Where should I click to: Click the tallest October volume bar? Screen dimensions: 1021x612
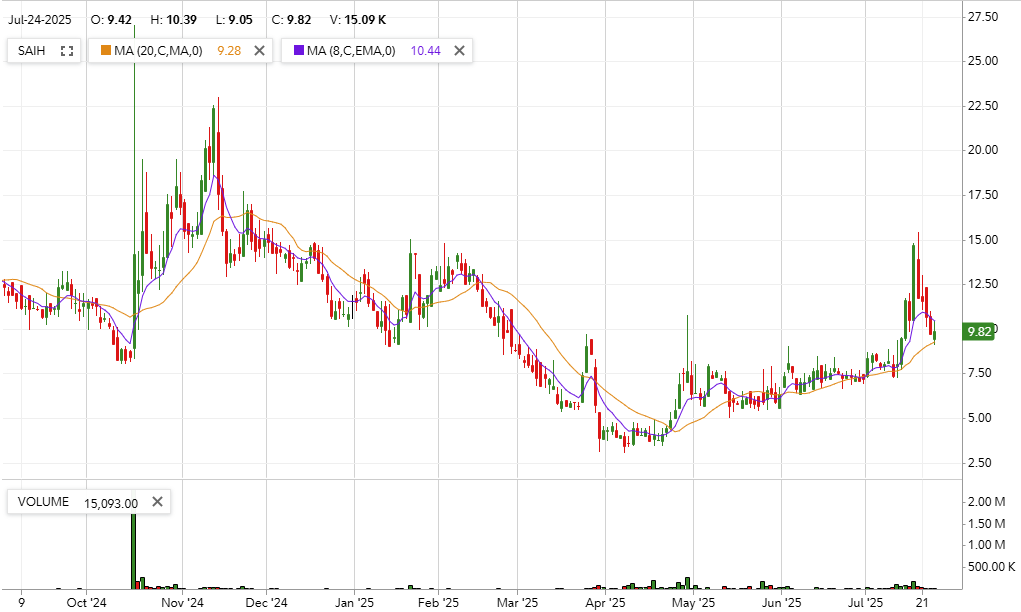pyautogui.click(x=133, y=551)
